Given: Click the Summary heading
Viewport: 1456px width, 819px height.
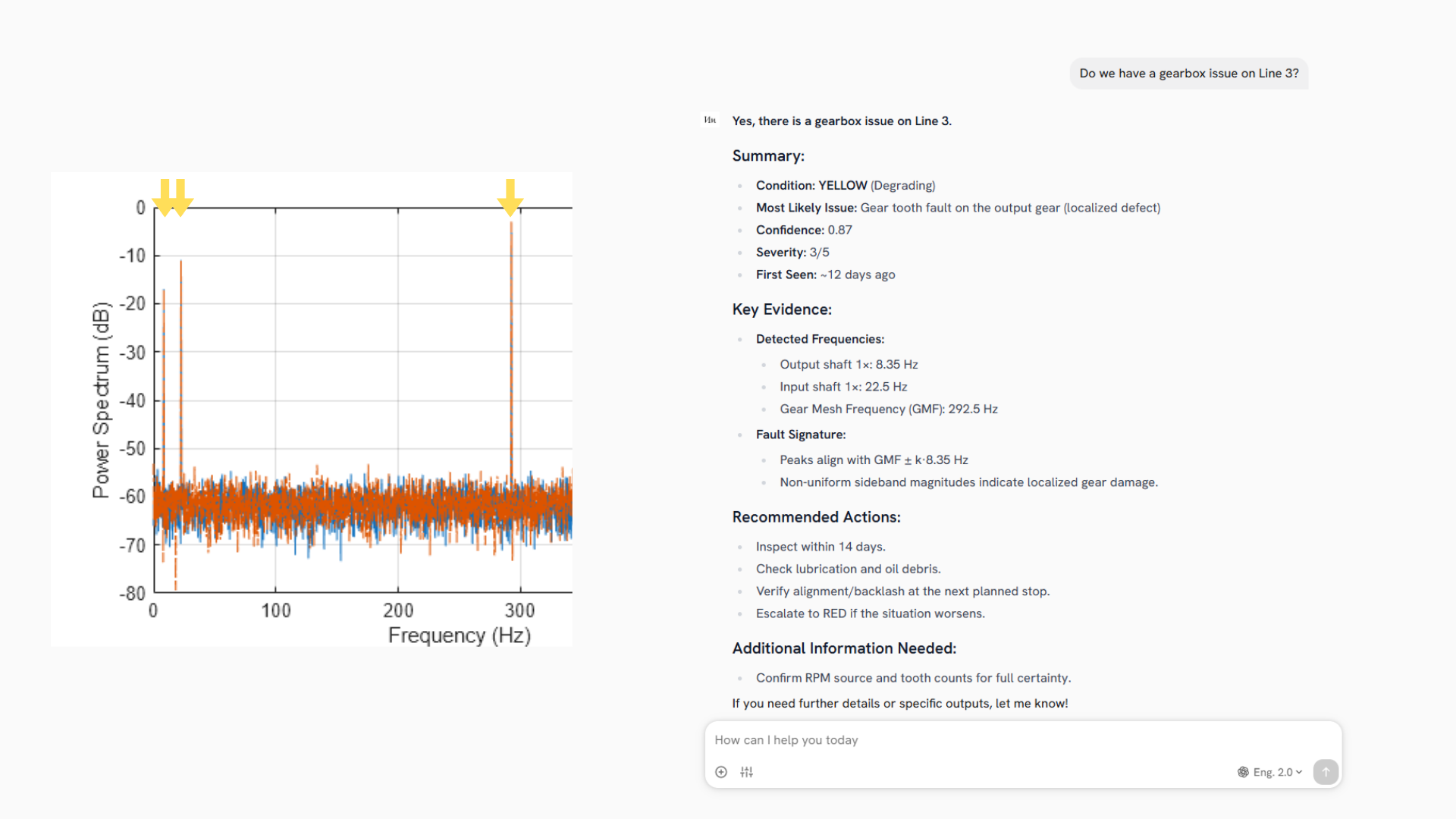Looking at the screenshot, I should (768, 156).
